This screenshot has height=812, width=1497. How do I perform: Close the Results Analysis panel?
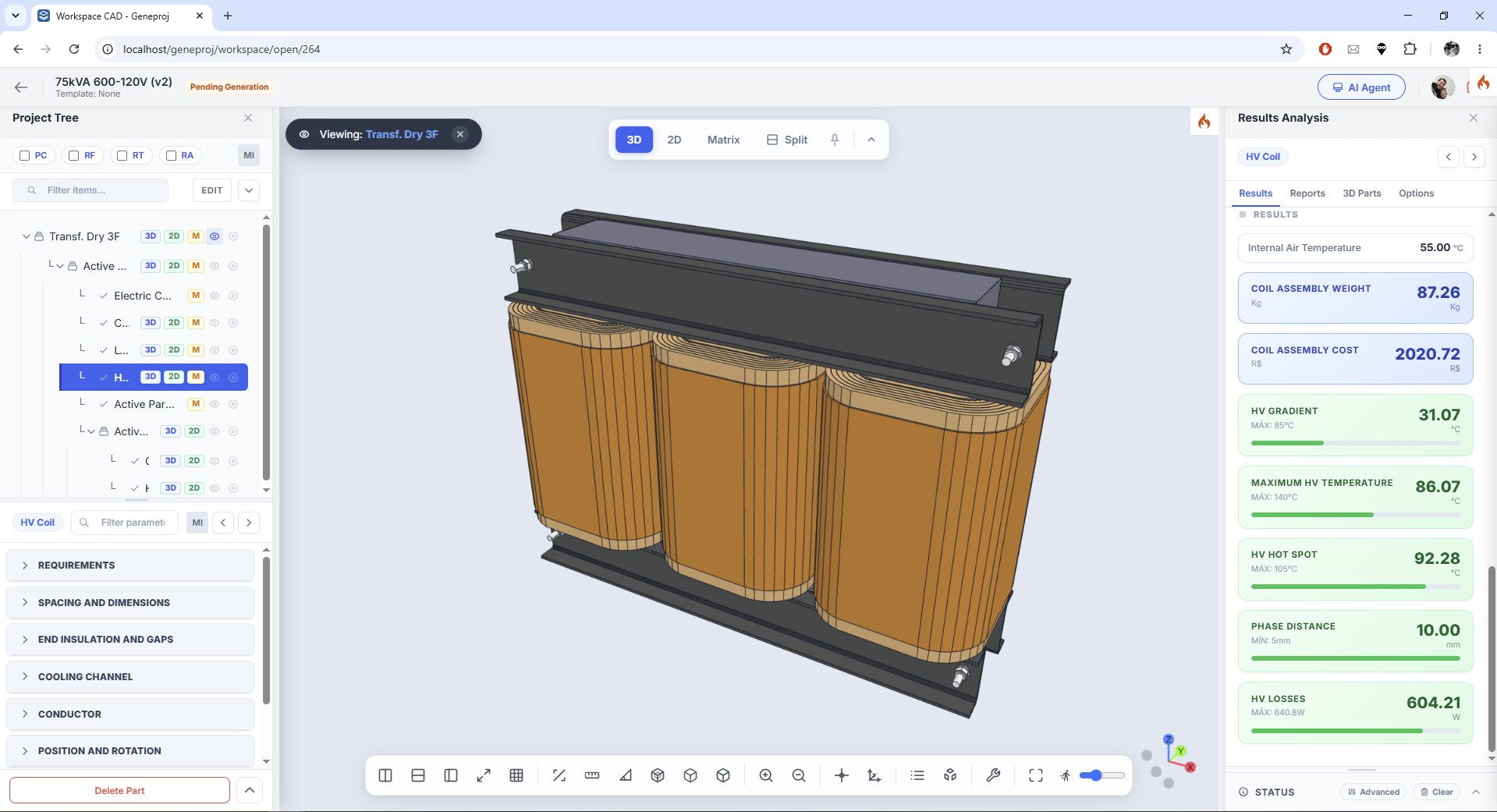[1474, 118]
